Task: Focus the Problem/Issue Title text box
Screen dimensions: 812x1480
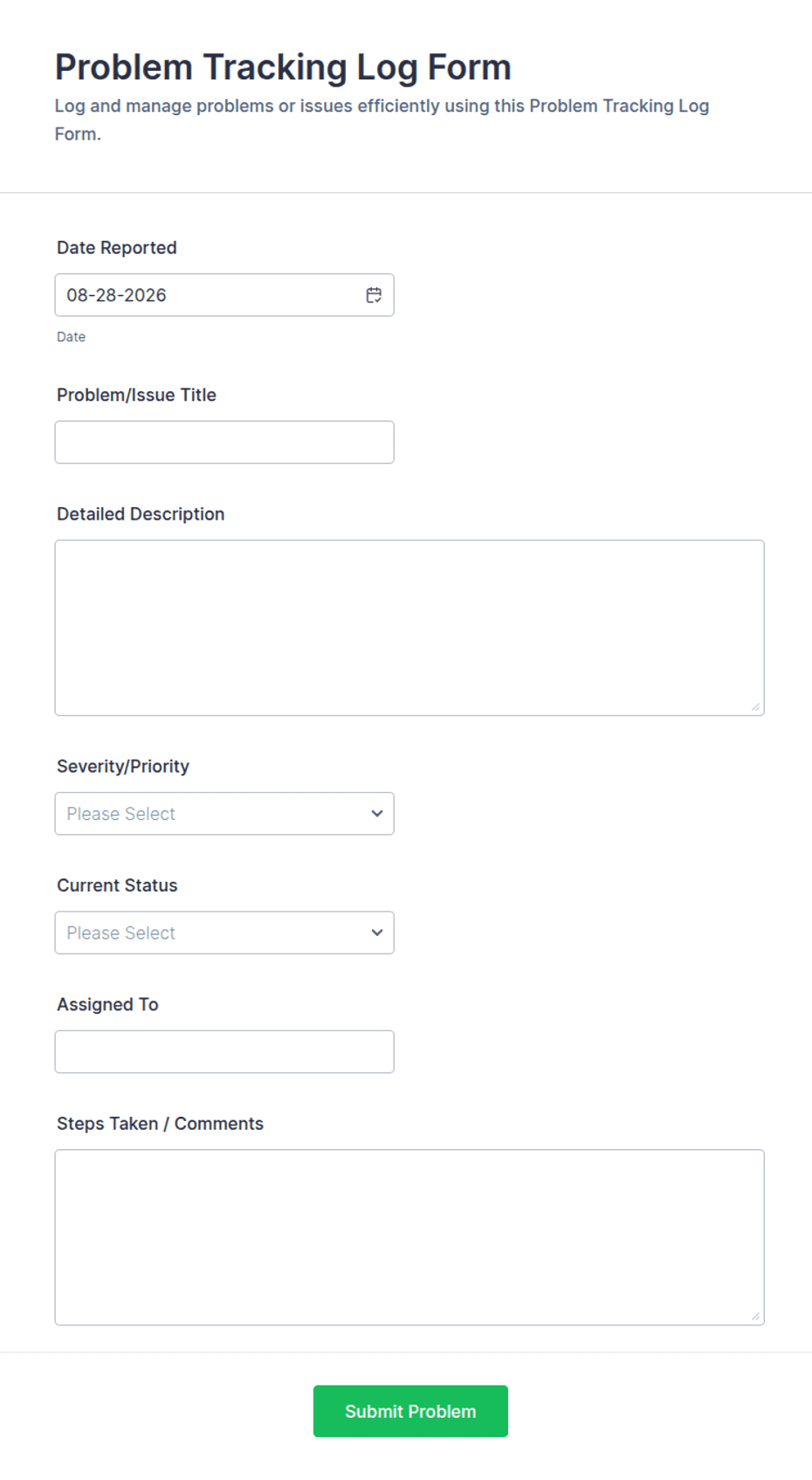Action: coord(224,442)
